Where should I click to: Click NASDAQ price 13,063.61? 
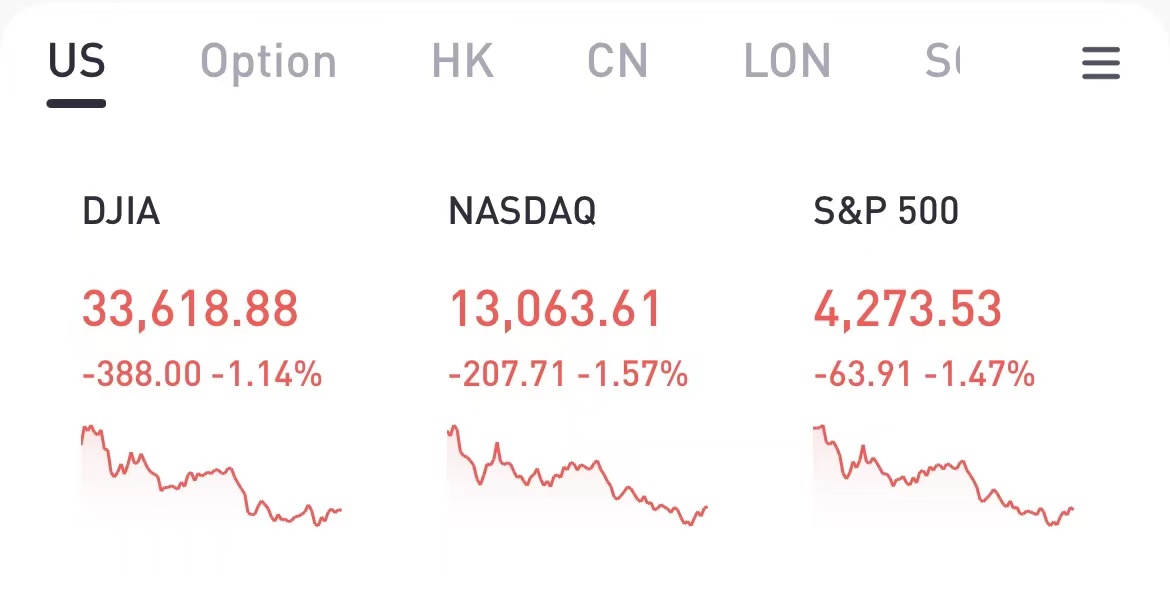pyautogui.click(x=555, y=309)
